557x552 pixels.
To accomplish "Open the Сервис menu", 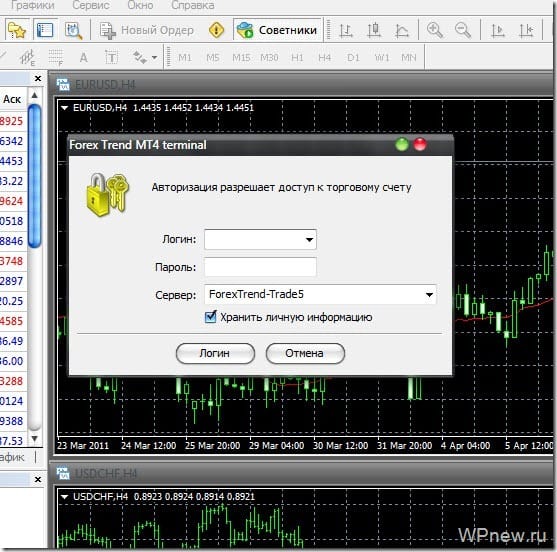I will 91,5.
